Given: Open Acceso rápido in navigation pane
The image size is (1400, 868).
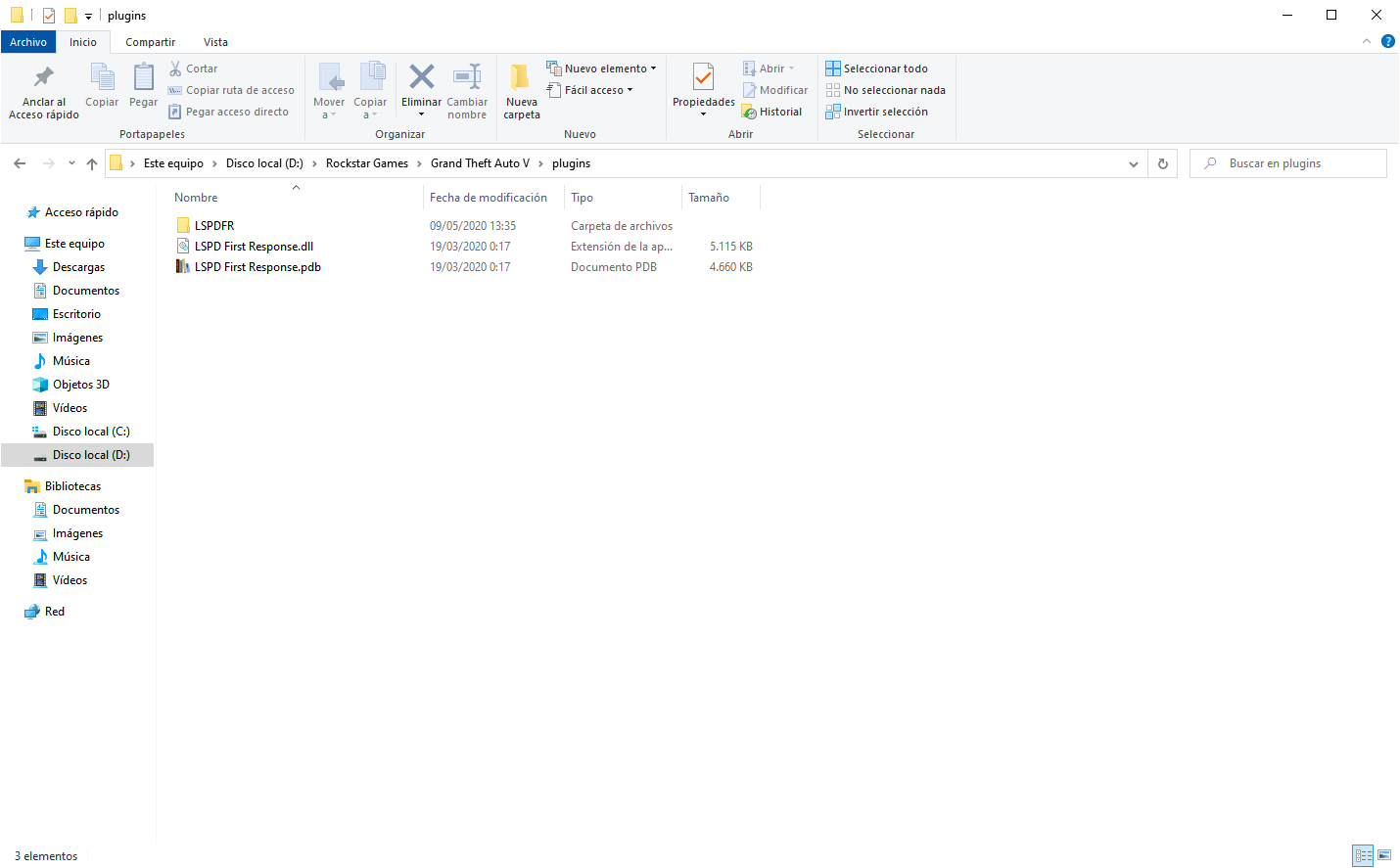Looking at the screenshot, I should 81,212.
